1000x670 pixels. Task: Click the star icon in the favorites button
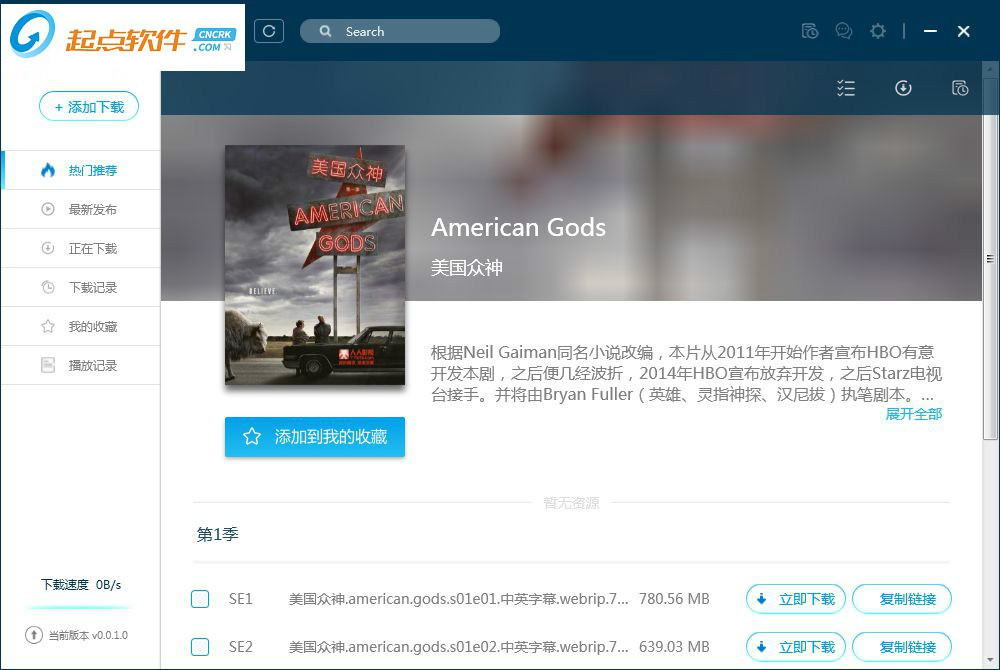[x=252, y=437]
